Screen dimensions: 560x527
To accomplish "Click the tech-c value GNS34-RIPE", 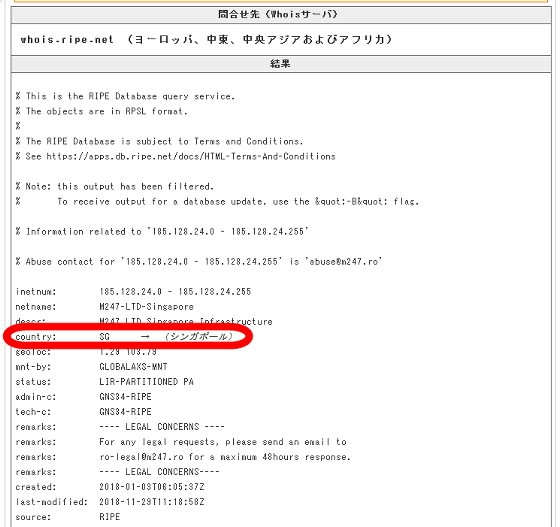I will pyautogui.click(x=125, y=412).
